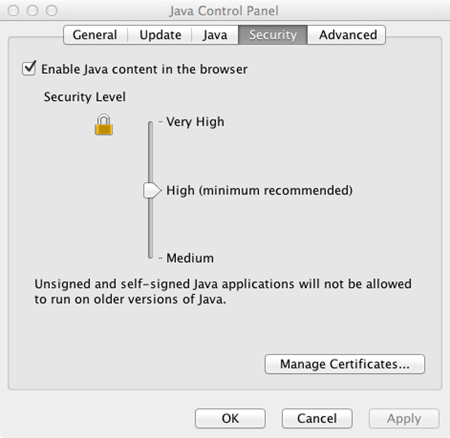This screenshot has width=450, height=438.
Task: Uncheck Enable Java content in the browser
Action: pos(29,69)
